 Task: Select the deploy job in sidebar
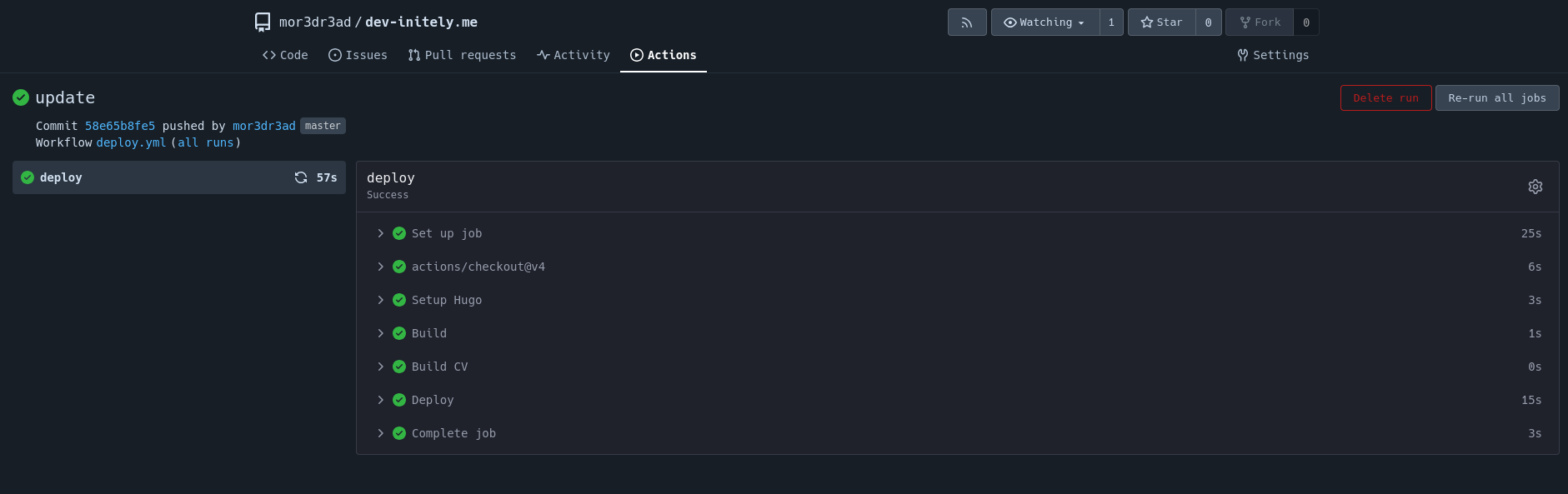click(x=179, y=177)
